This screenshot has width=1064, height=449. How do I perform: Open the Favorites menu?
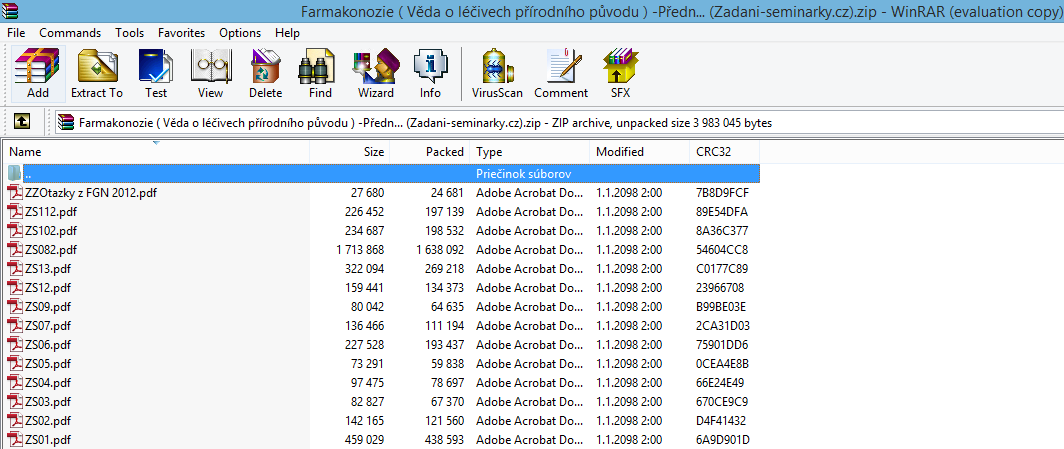[181, 33]
